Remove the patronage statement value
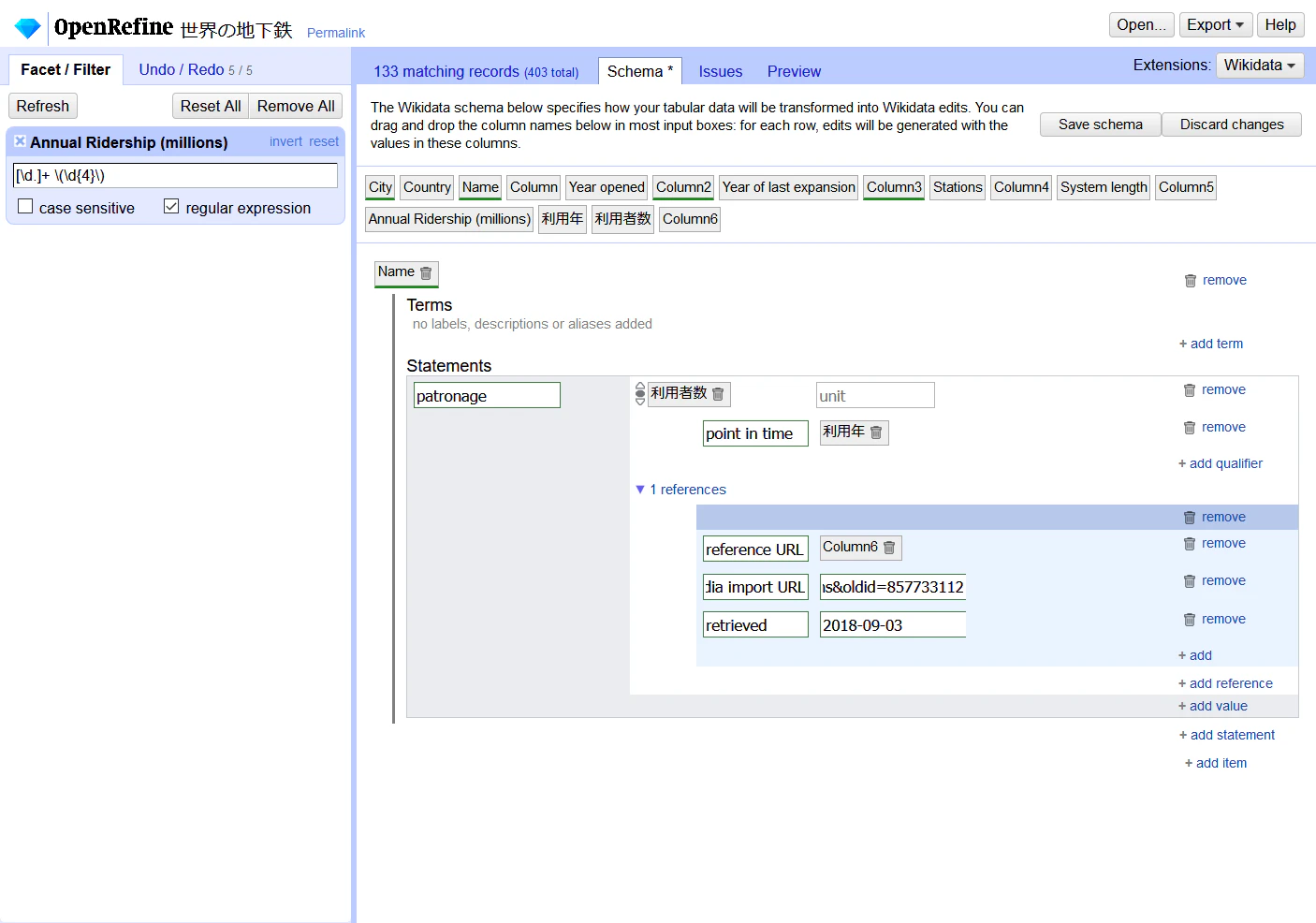The height and width of the screenshot is (923, 1316). coord(1215,389)
